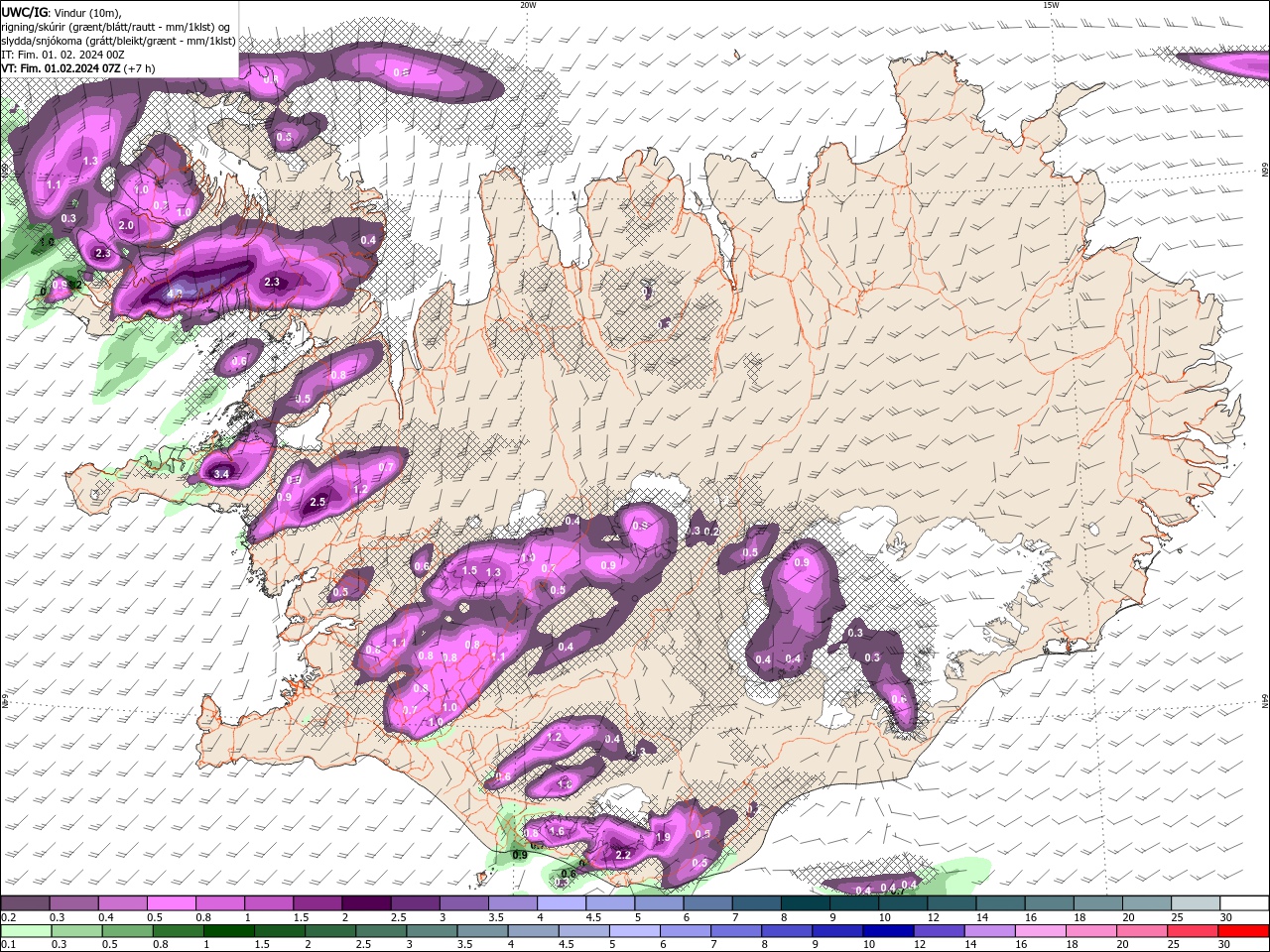Click the '20' label in lower legend row

(x=1123, y=945)
